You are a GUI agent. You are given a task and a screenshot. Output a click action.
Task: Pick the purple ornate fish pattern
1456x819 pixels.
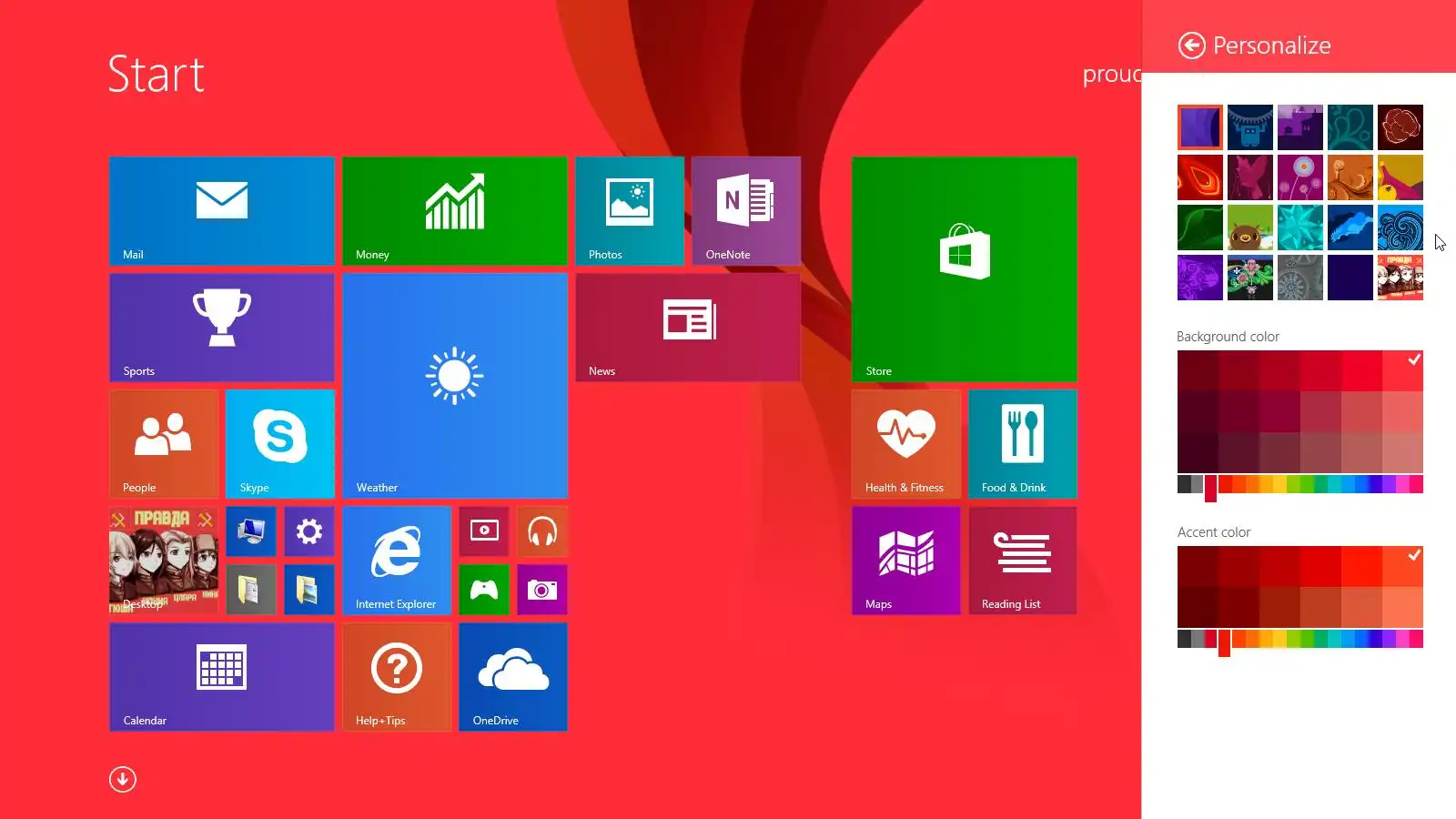[1200, 278]
